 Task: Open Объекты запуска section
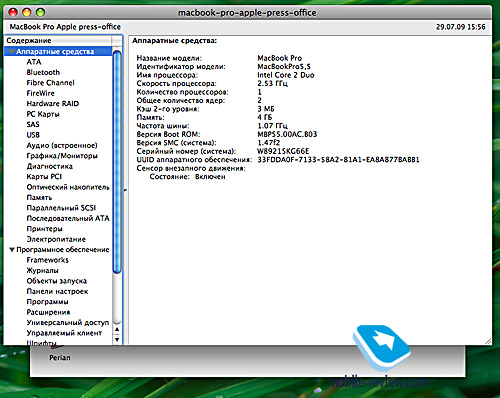57,281
